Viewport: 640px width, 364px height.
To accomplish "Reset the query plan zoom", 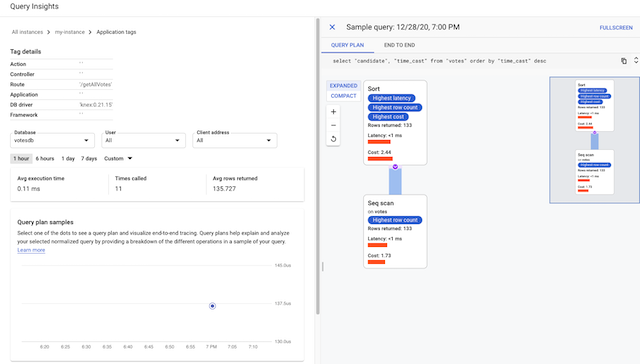I will (333, 139).
